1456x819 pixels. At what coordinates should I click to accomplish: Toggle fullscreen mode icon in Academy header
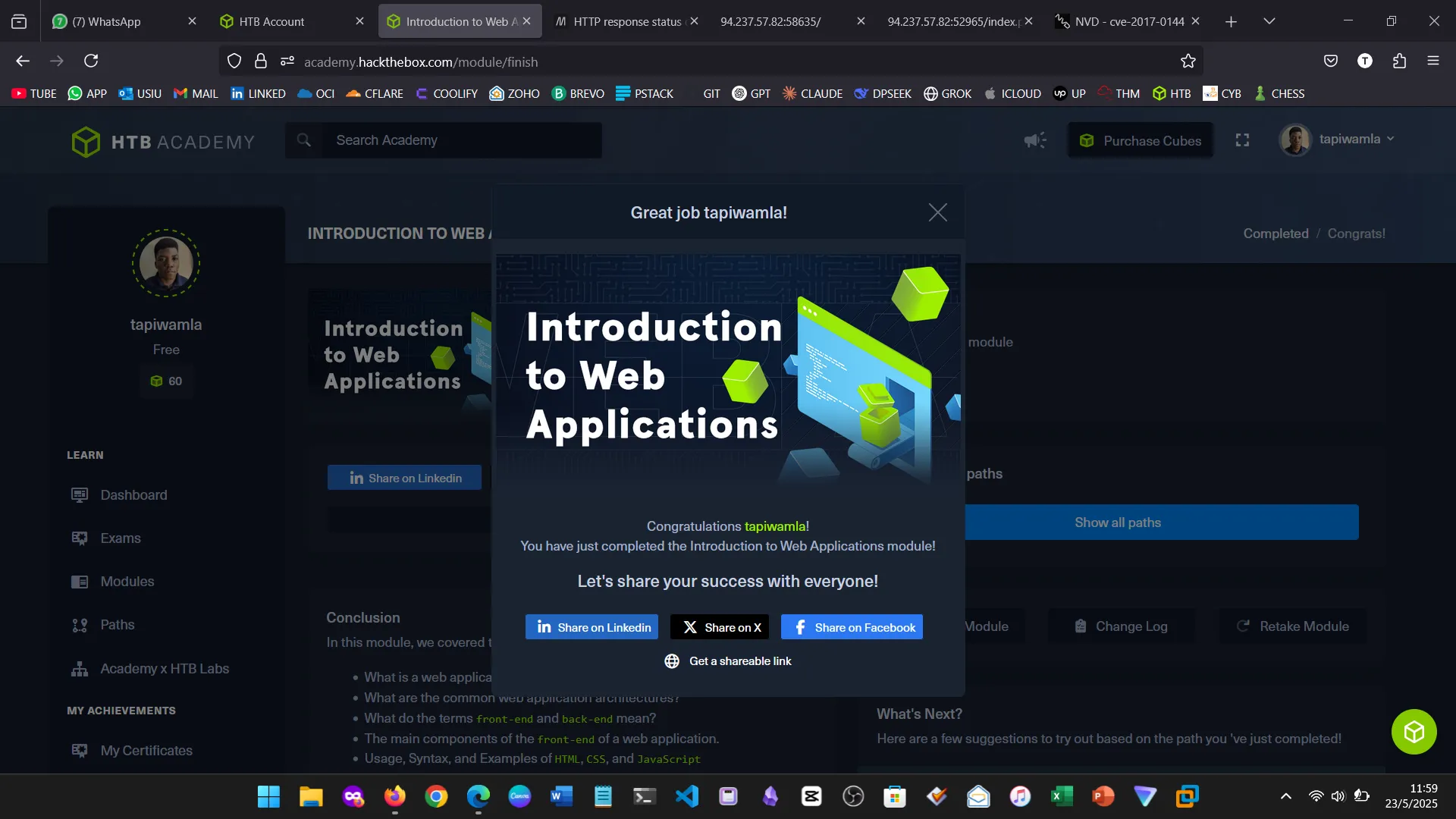tap(1242, 140)
